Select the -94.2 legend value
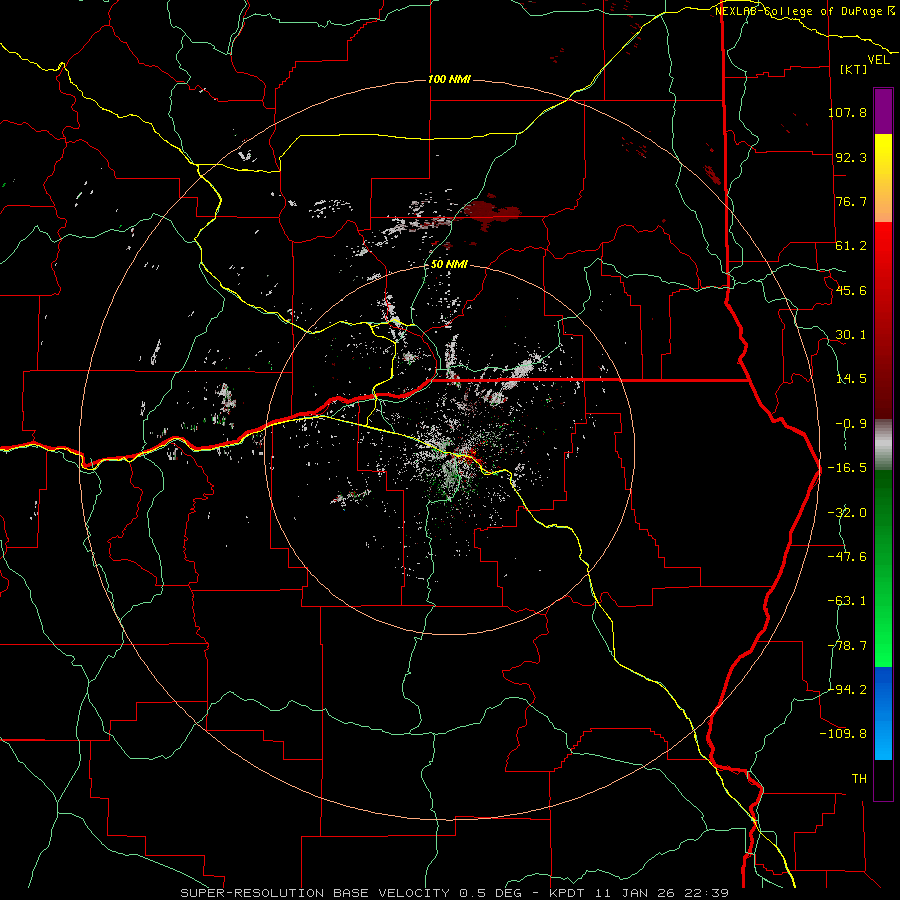Screen dimensions: 900x900 pos(847,689)
